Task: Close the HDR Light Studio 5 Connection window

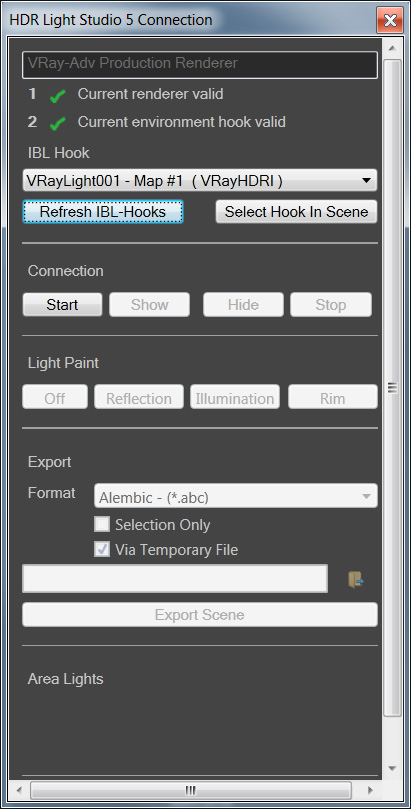Action: (390, 21)
